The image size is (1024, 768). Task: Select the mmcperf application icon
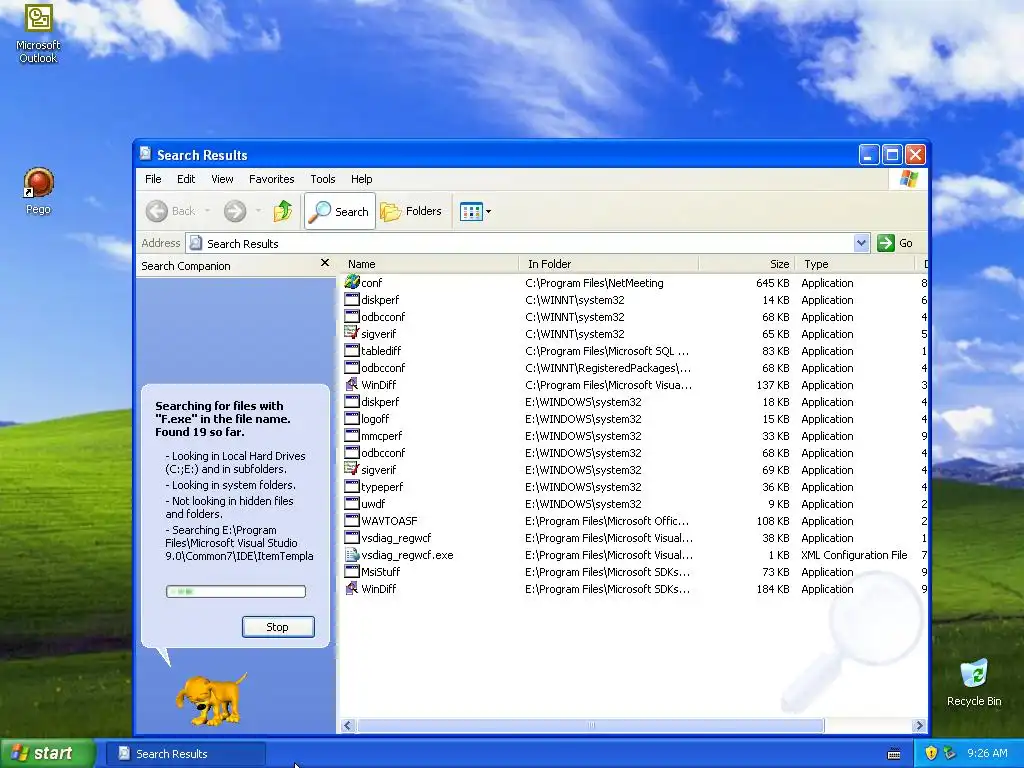tap(352, 435)
